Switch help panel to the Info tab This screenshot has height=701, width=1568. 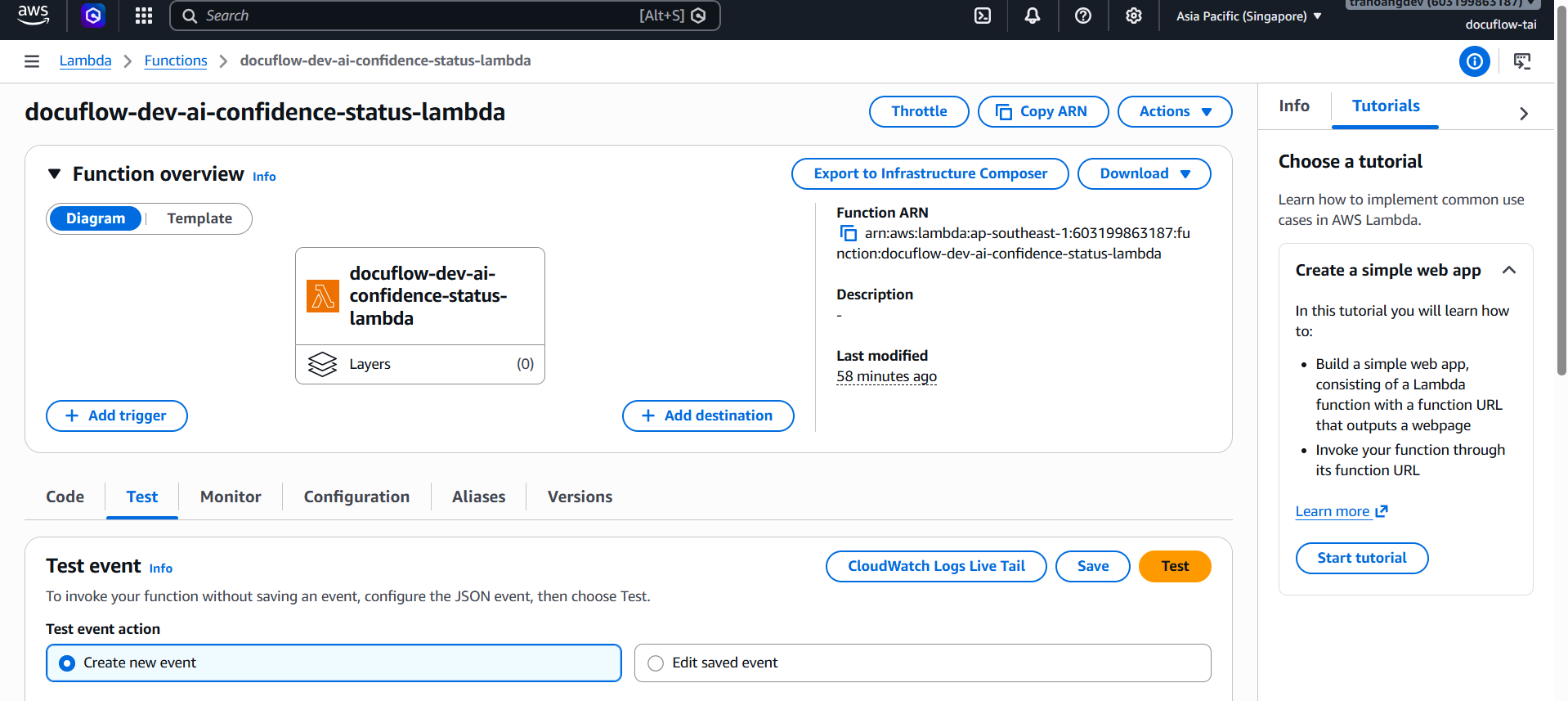[1294, 106]
